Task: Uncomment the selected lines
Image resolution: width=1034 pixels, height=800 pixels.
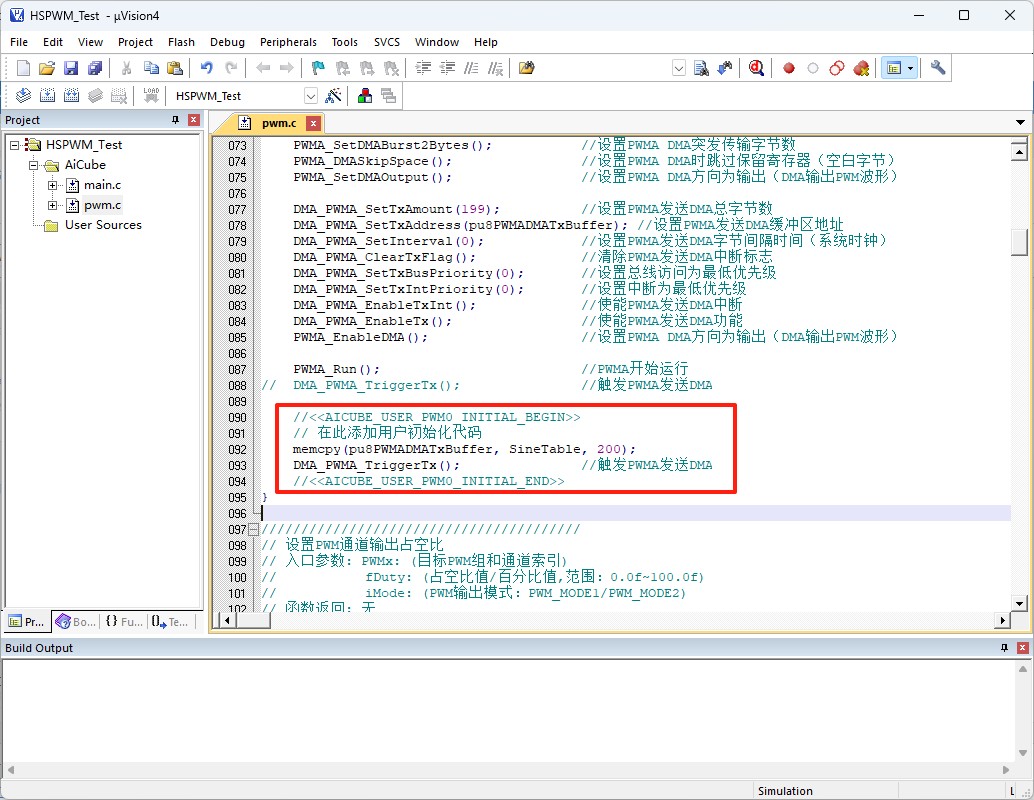Action: pyautogui.click(x=495, y=68)
